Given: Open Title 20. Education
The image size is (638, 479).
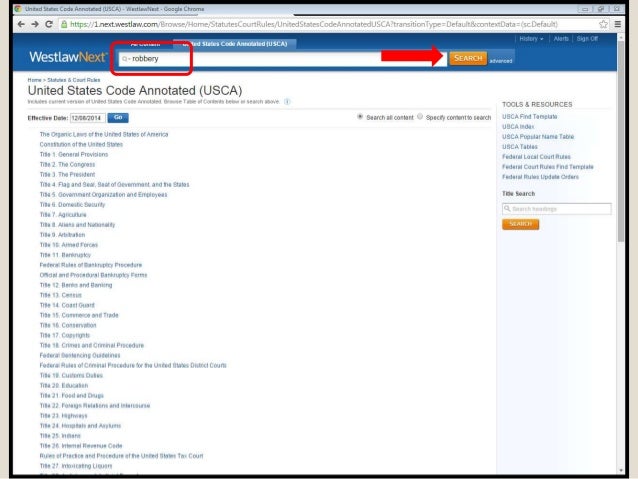Looking at the screenshot, I should 64,385.
